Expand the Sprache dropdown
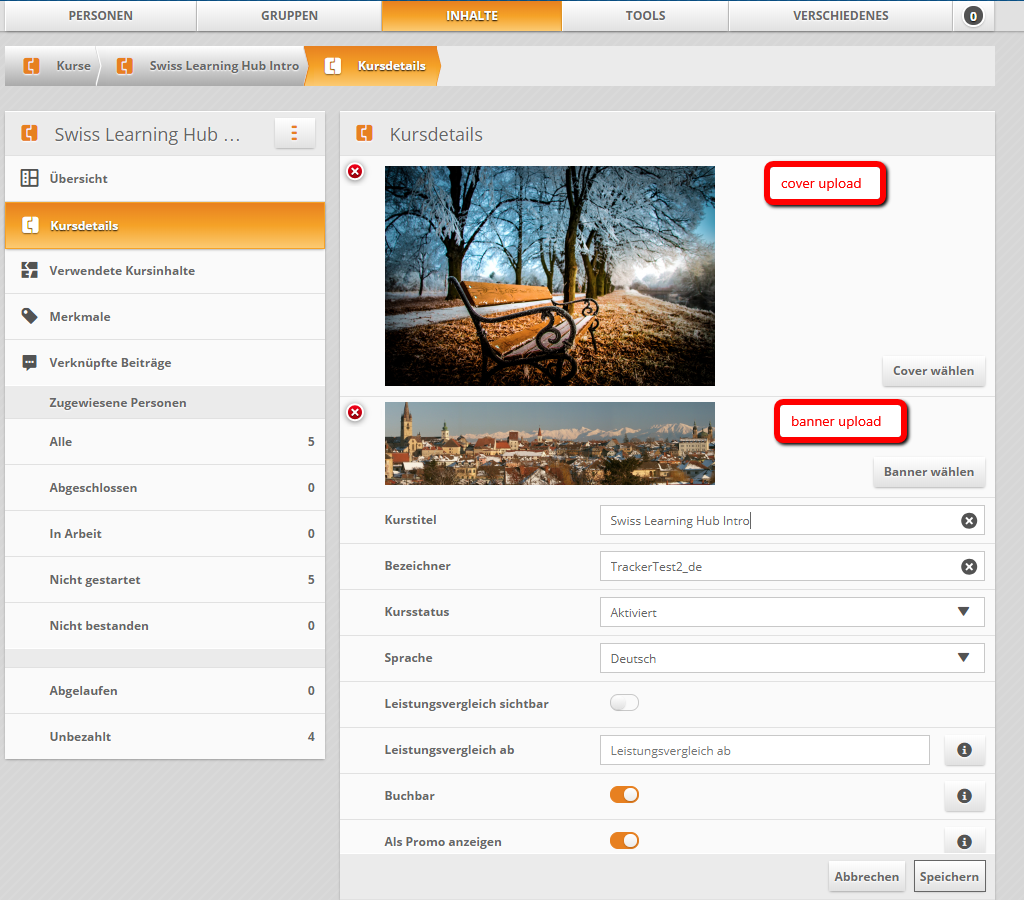The height and width of the screenshot is (900, 1024). [x=792, y=658]
